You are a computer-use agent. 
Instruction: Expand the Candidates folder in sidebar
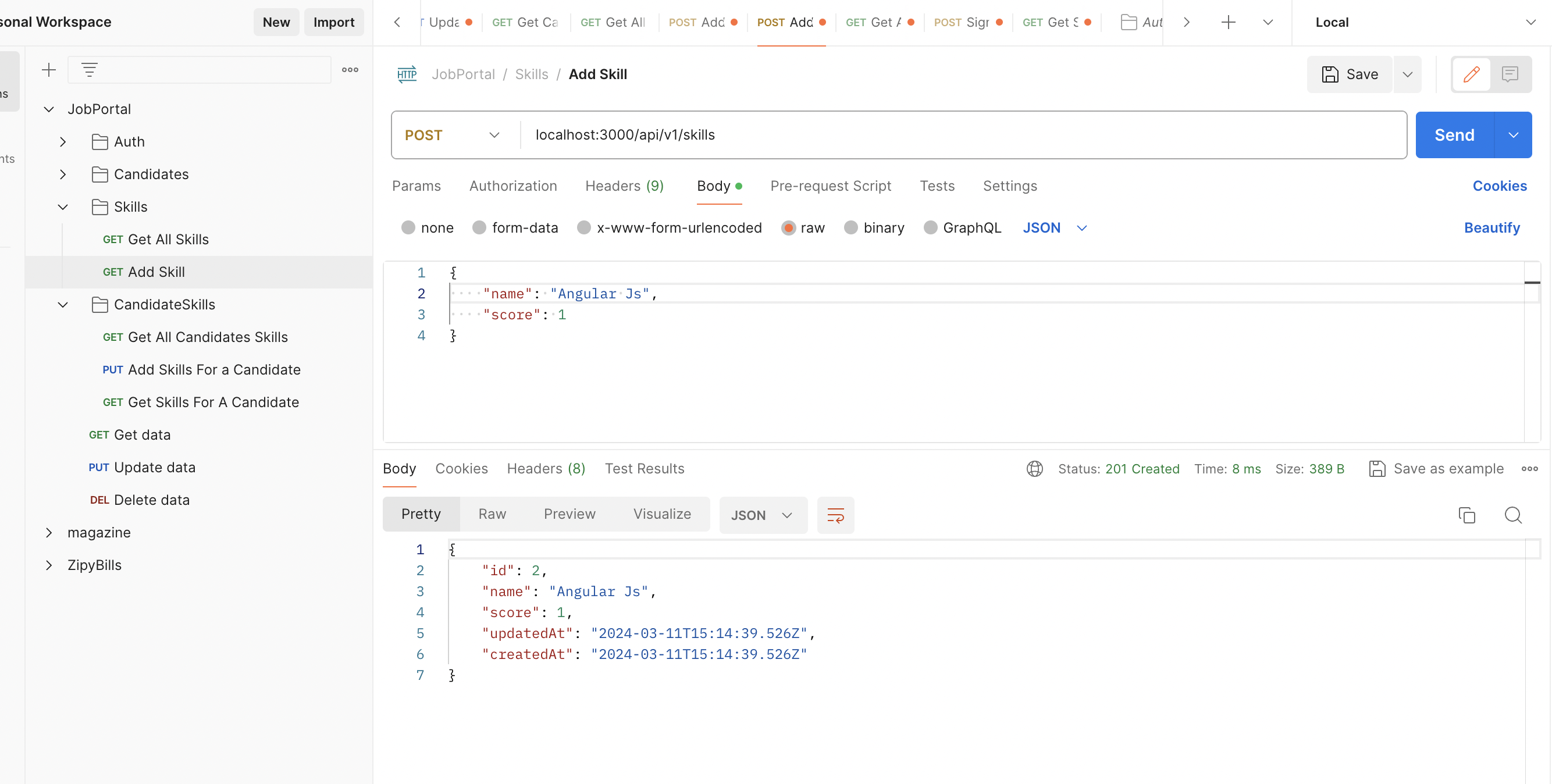(63, 174)
